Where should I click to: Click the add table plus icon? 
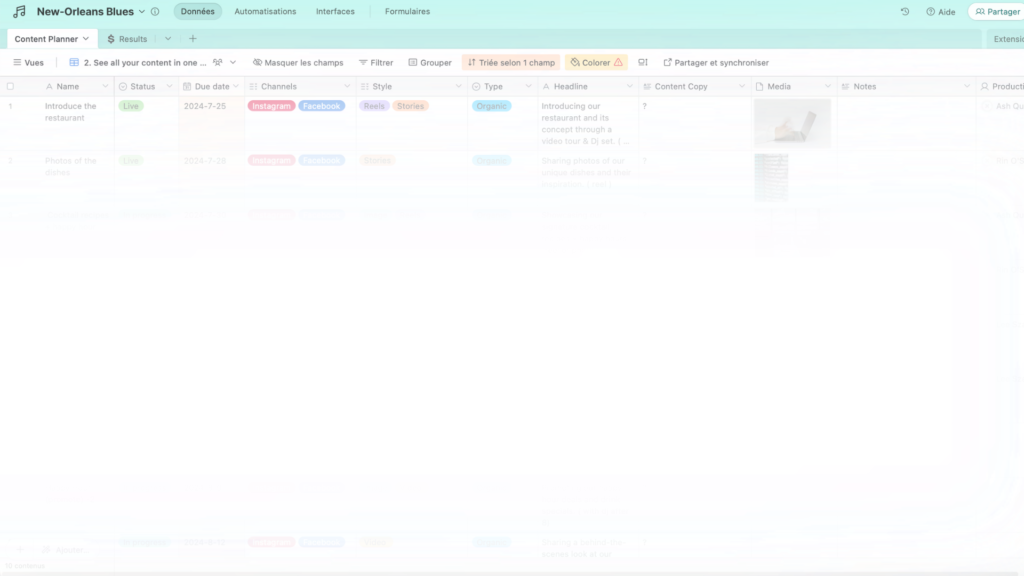click(x=193, y=39)
